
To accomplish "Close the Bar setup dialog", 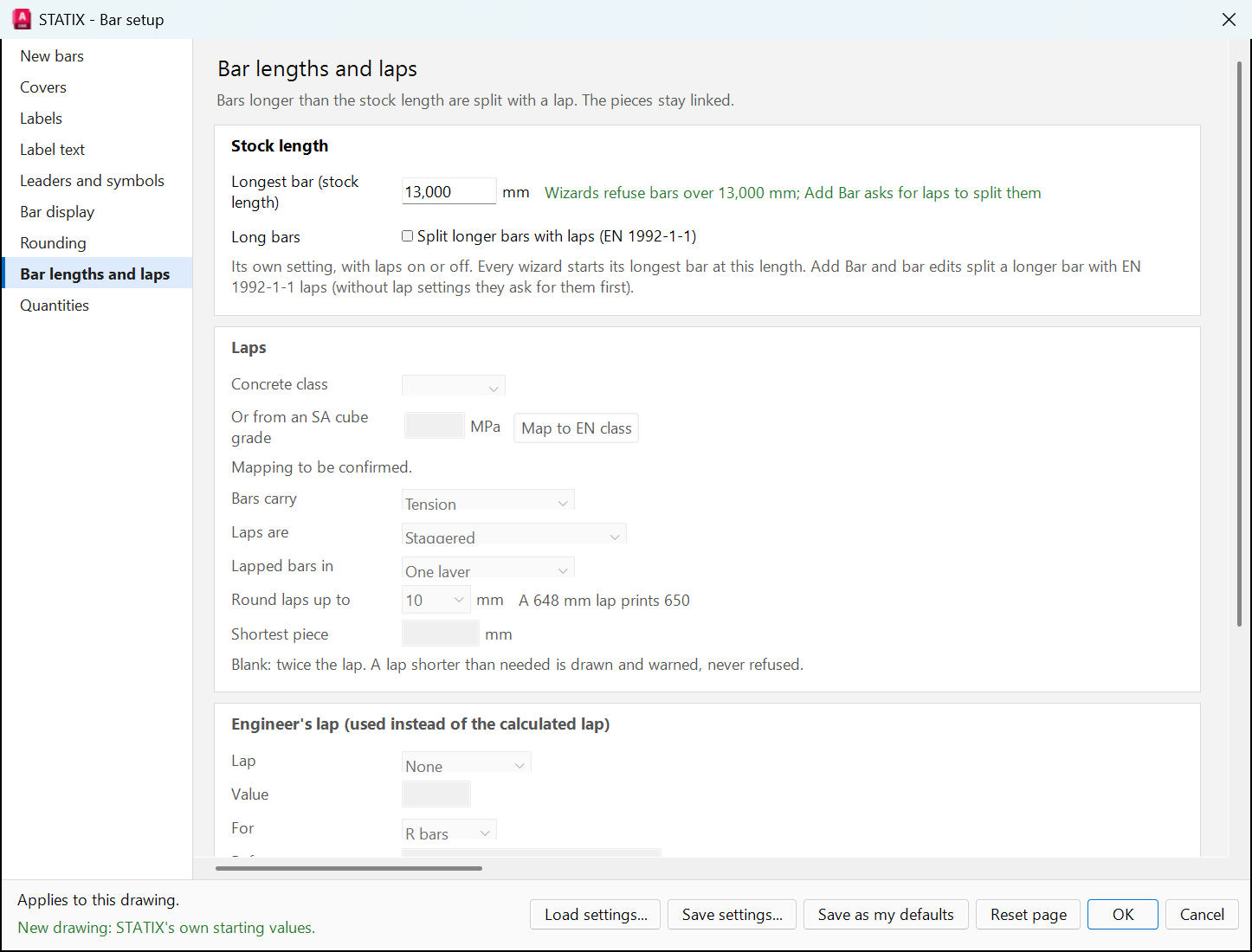I will click(1229, 19).
